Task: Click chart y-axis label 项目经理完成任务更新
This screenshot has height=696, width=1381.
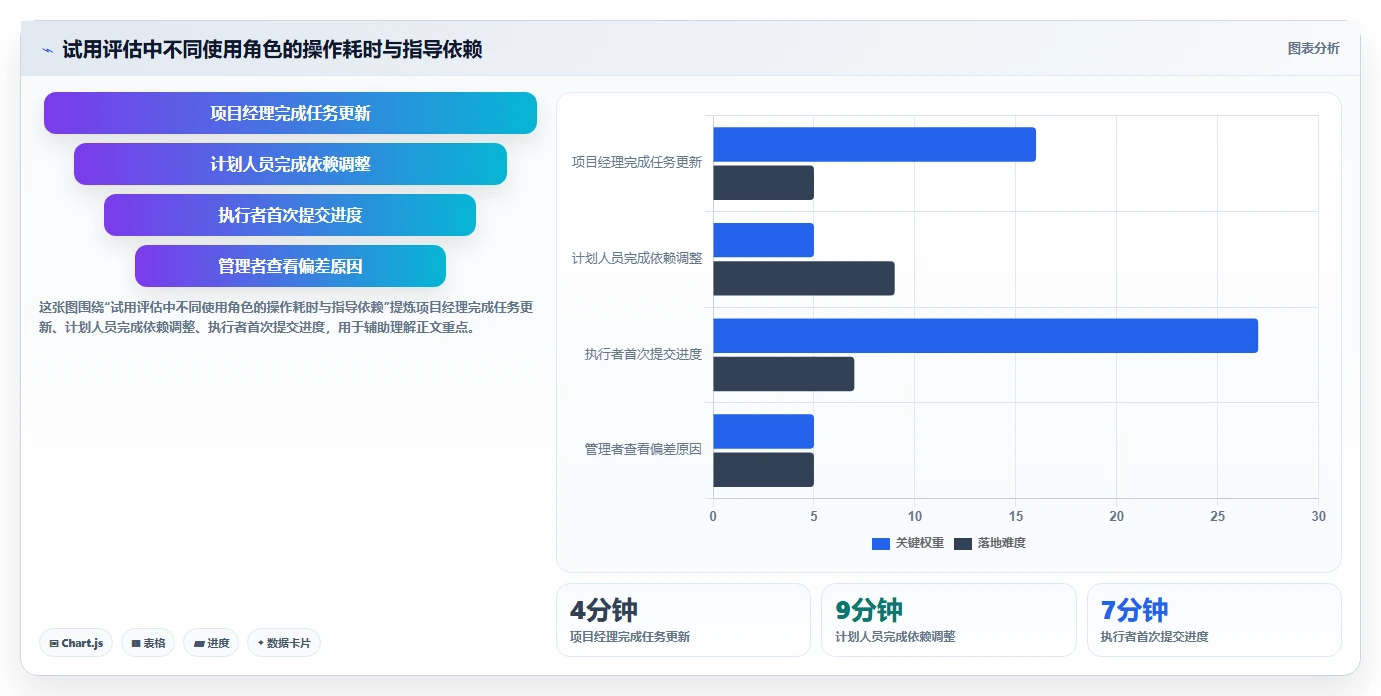Action: 637,162
